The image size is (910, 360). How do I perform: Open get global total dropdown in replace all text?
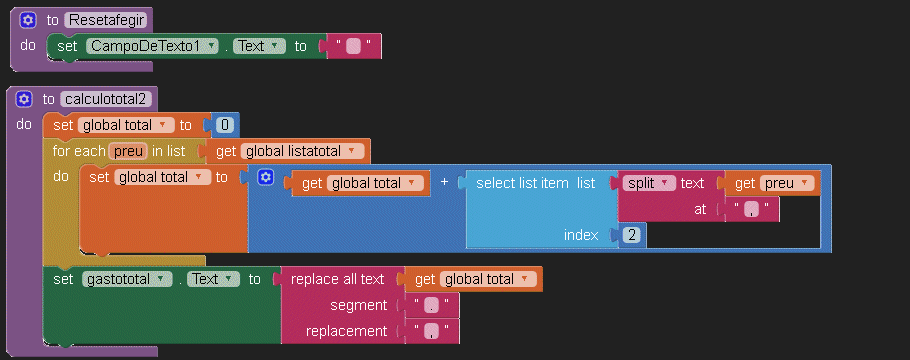point(488,279)
